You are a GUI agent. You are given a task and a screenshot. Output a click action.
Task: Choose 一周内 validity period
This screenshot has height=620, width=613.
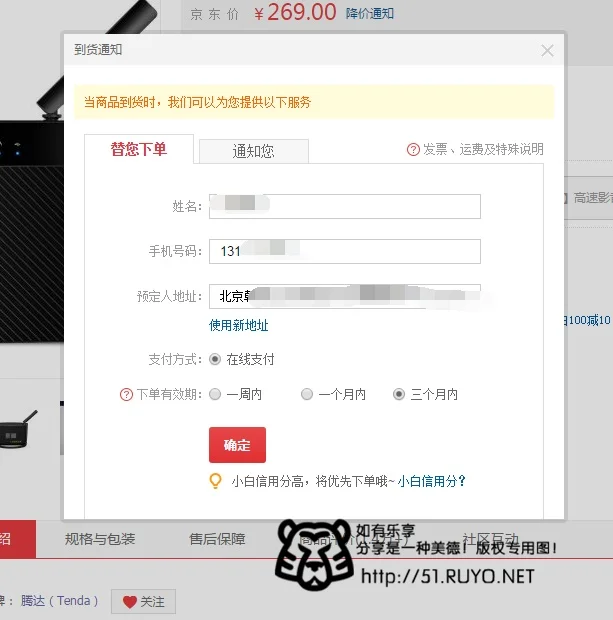[215, 394]
